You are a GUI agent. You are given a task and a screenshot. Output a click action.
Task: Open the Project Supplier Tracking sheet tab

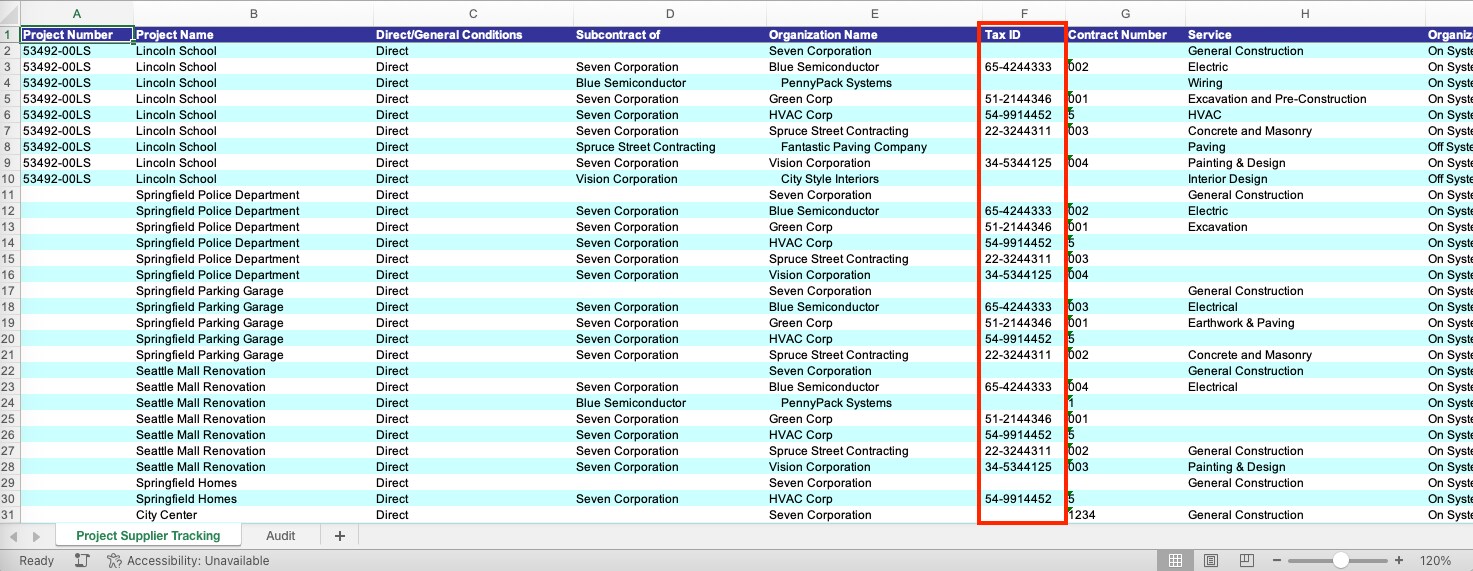[148, 536]
